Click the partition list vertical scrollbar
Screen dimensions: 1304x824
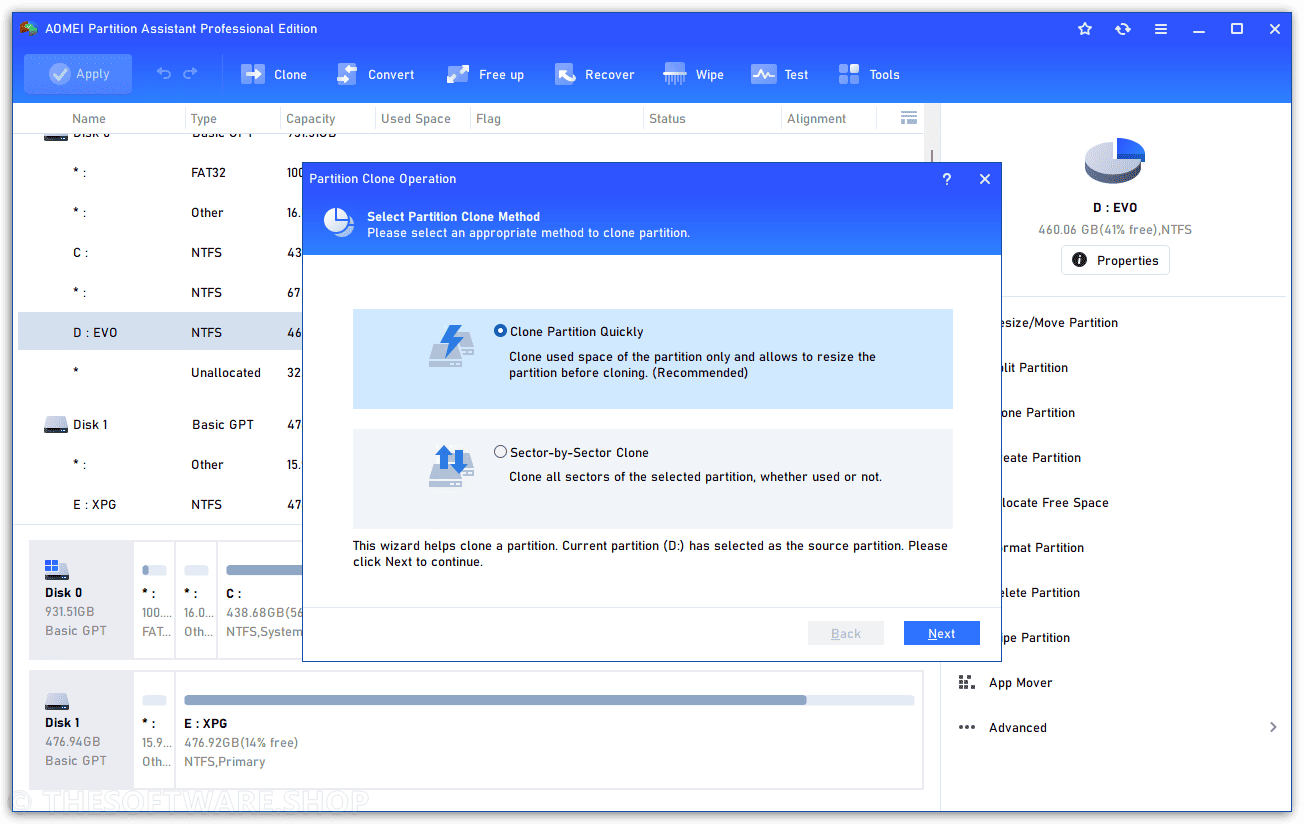coord(932,157)
